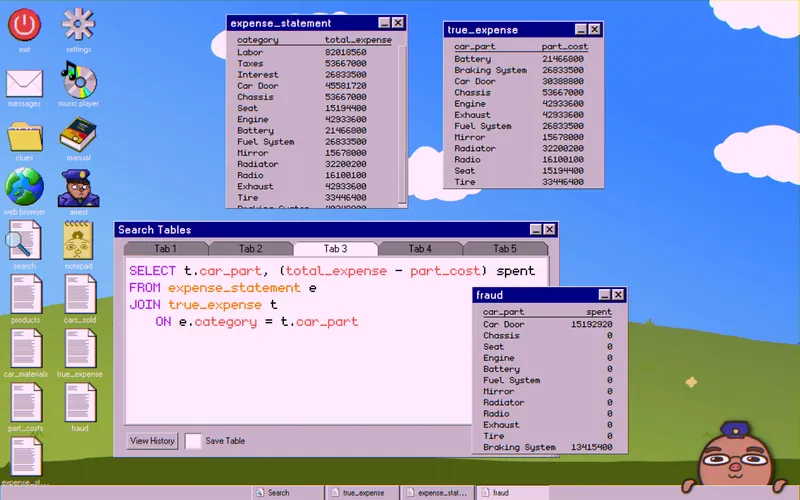
Task: Click the View History button
Action: (x=152, y=441)
